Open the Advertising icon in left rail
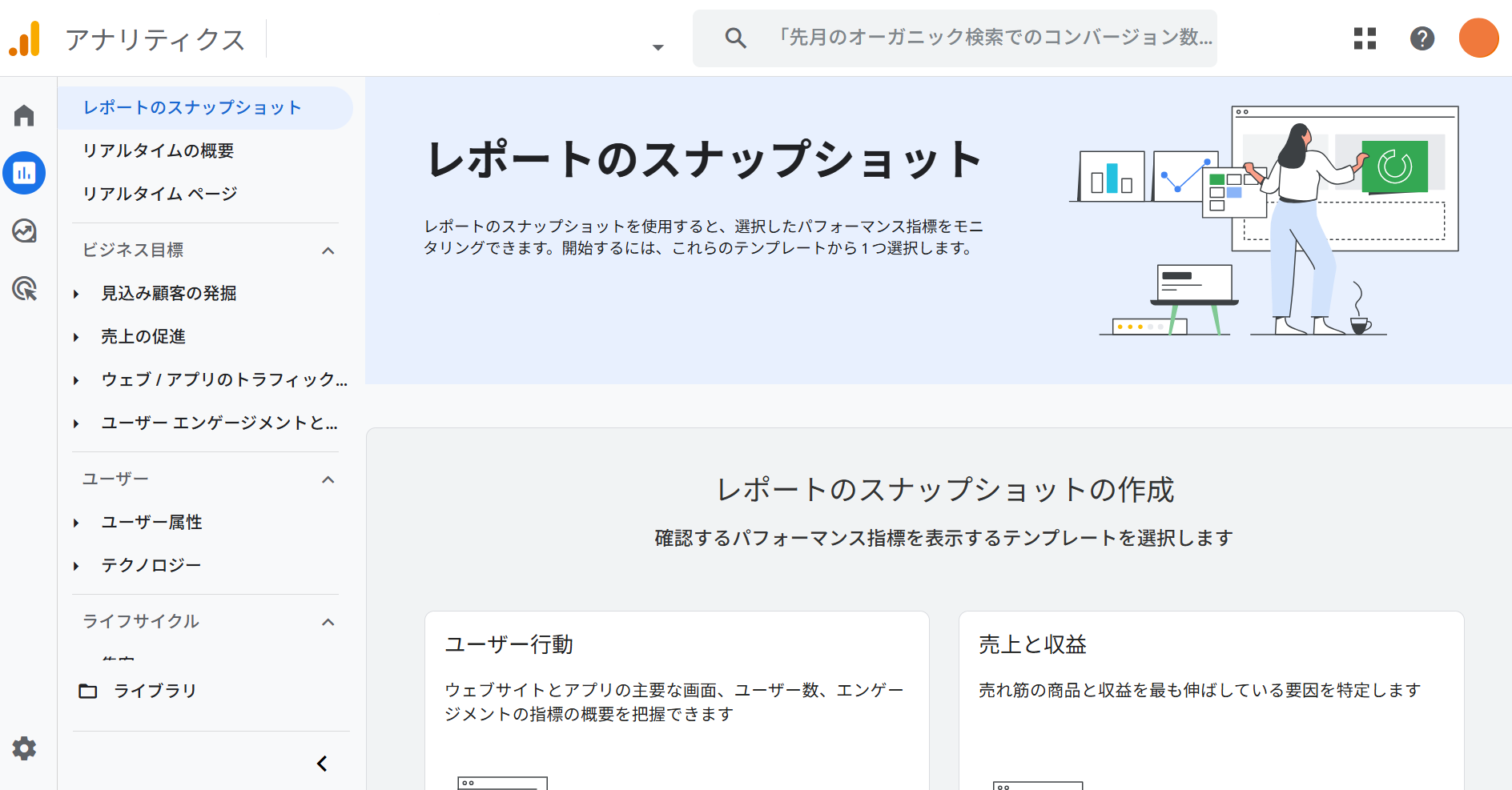This screenshot has width=1512, height=790. click(24, 289)
